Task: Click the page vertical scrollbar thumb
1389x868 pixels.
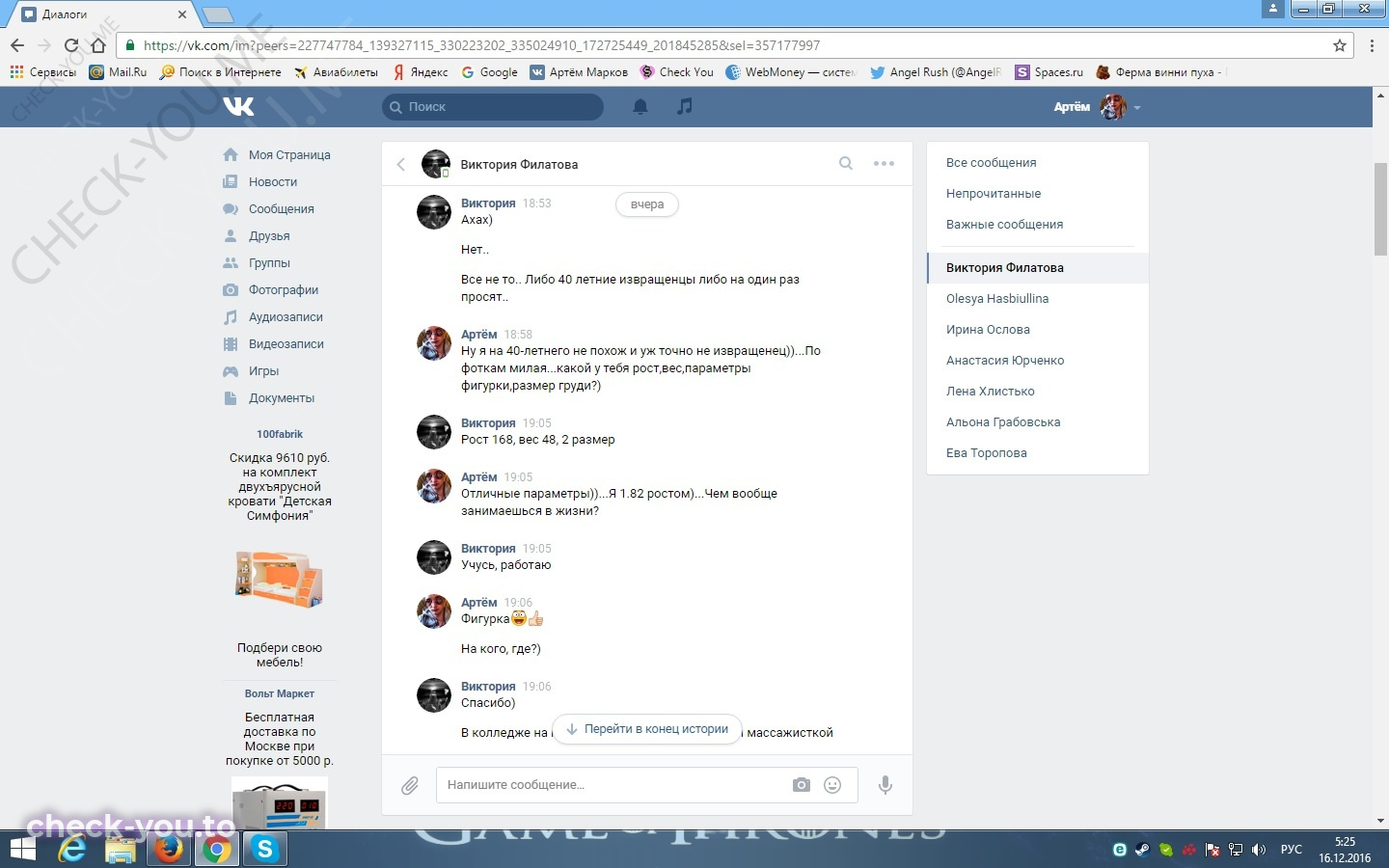Action: [x=1380, y=209]
